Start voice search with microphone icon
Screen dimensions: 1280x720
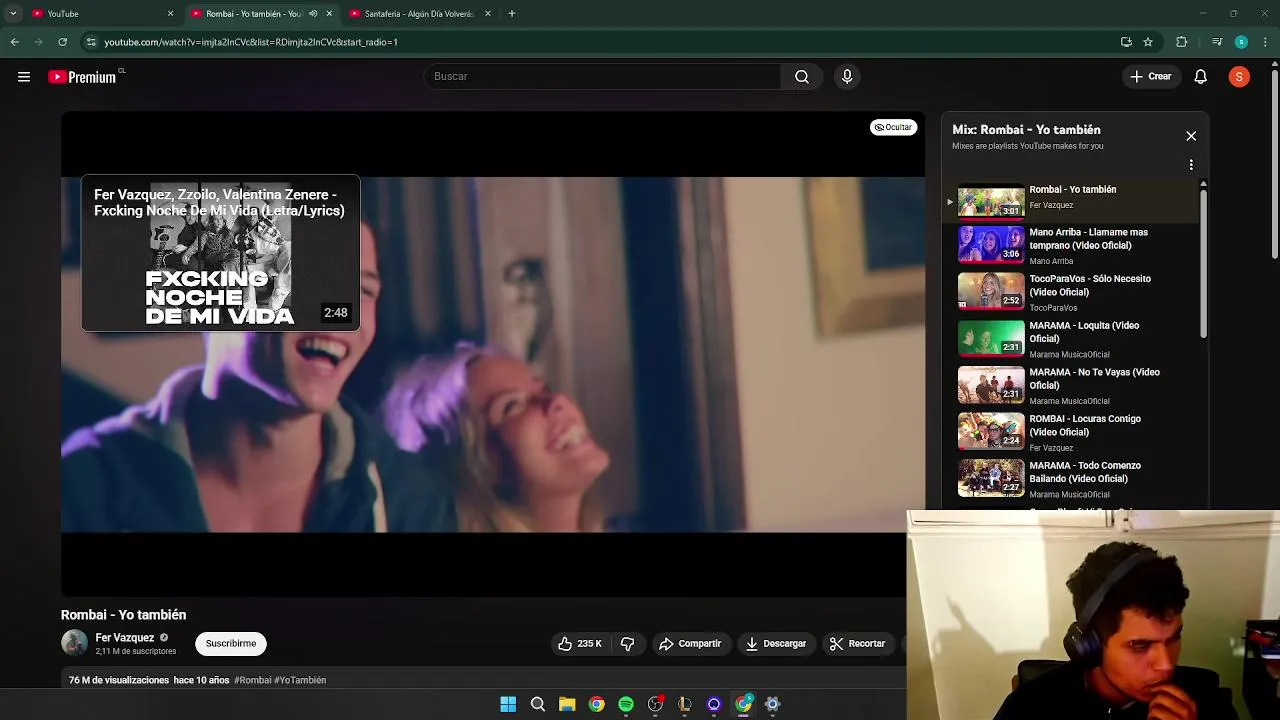(x=847, y=77)
